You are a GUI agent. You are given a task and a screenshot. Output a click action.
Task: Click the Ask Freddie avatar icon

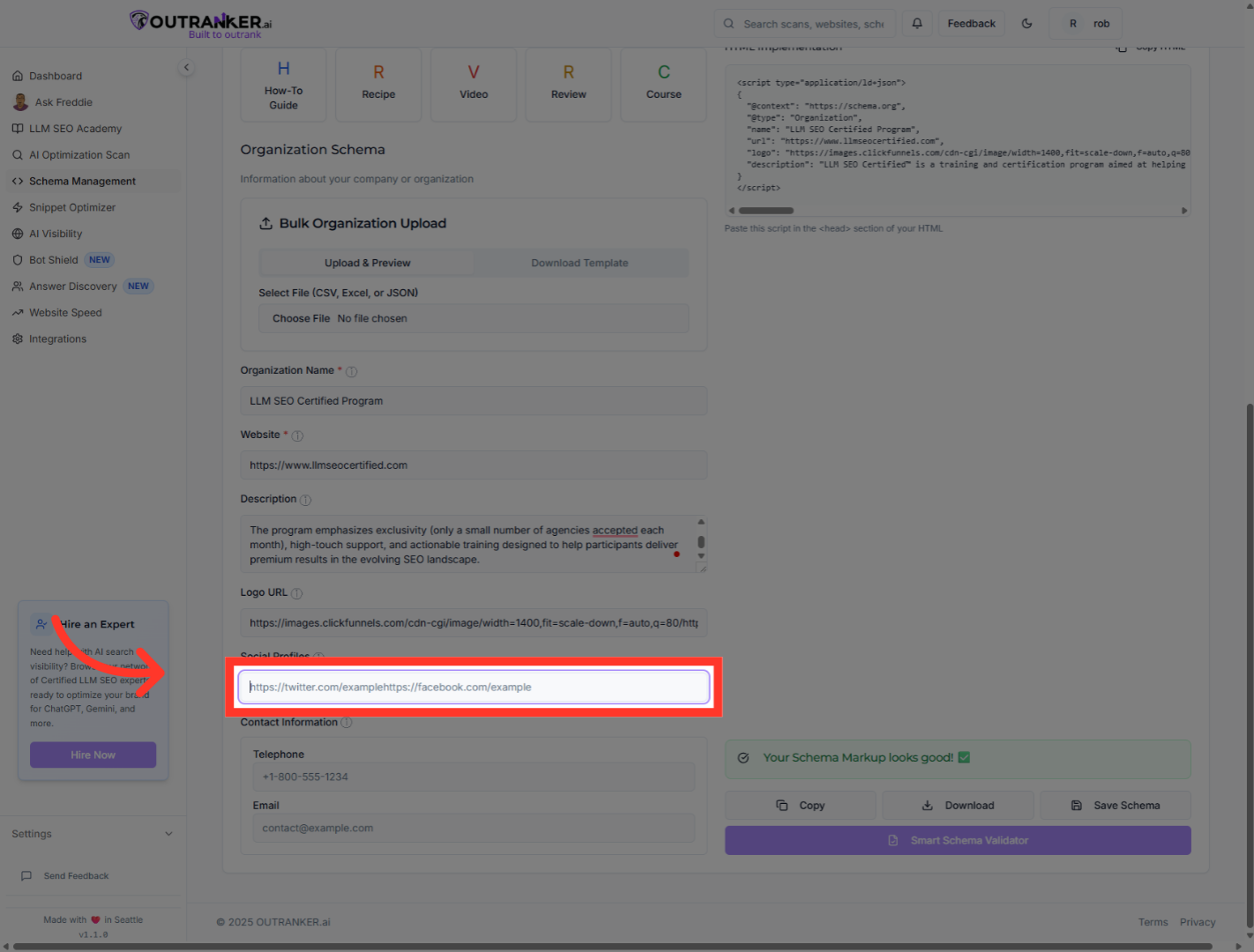pos(20,102)
